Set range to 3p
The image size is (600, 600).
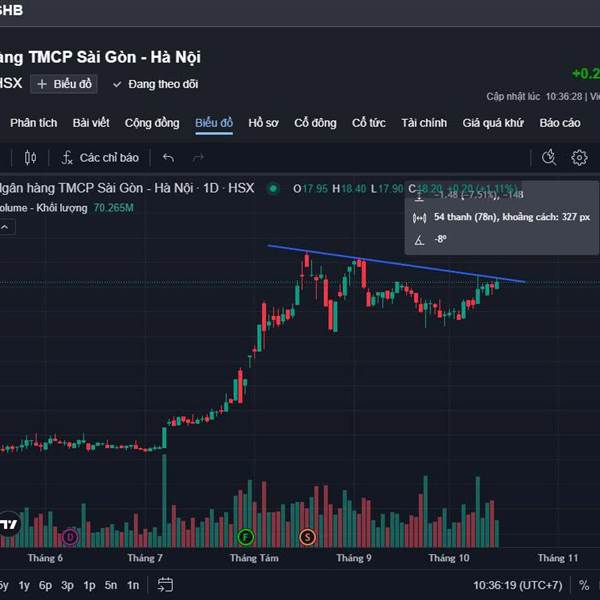click(x=67, y=585)
